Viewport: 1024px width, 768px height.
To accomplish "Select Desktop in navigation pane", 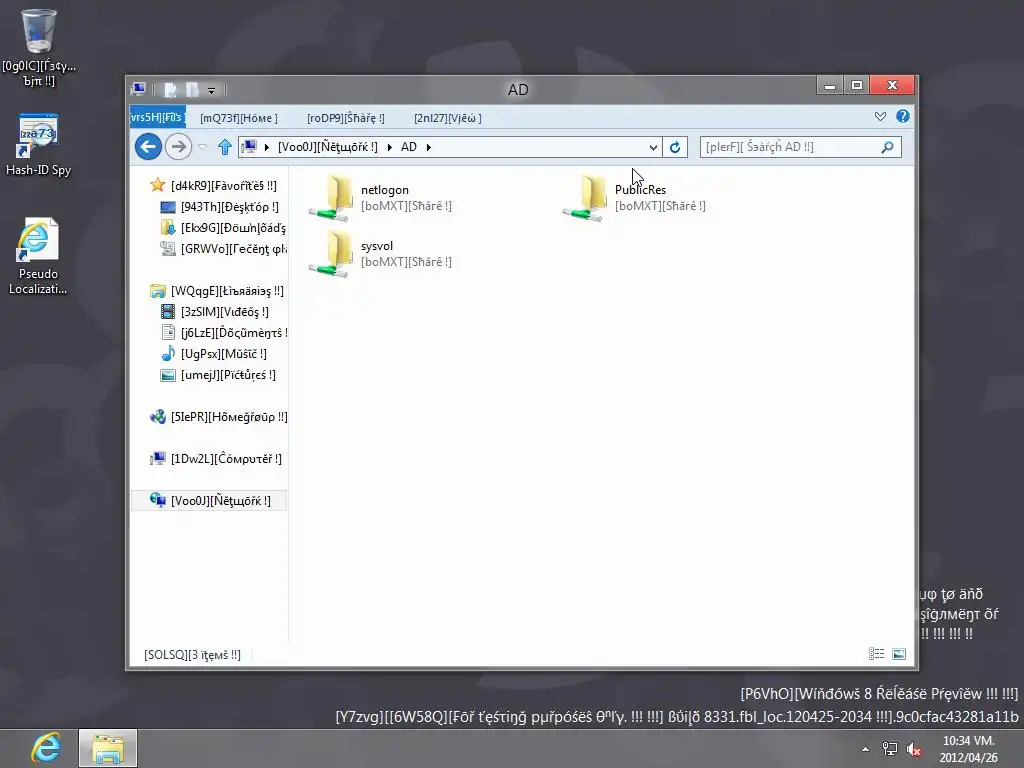I will click(220, 207).
